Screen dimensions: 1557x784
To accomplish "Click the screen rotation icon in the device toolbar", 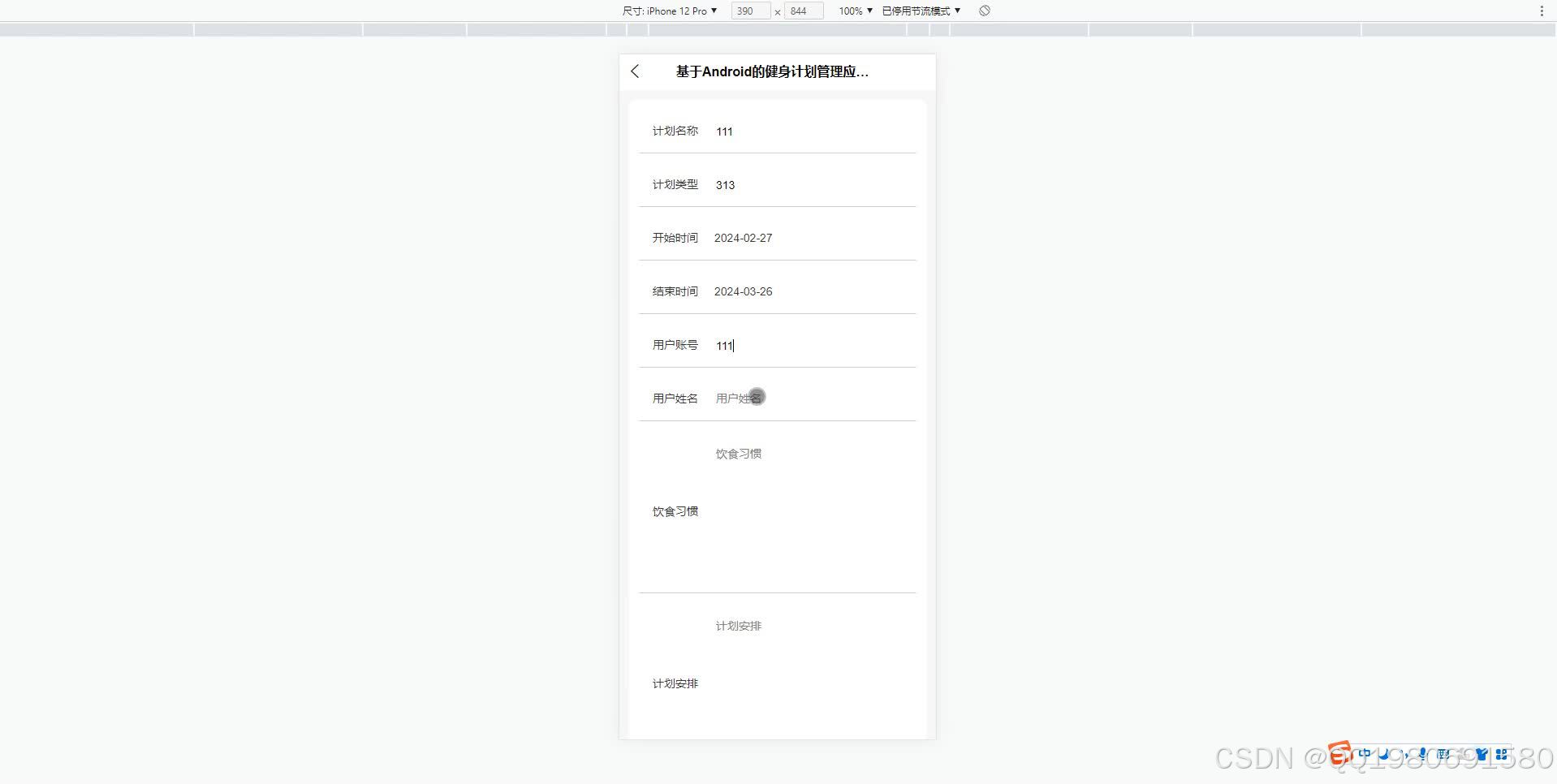I will pyautogui.click(x=983, y=11).
